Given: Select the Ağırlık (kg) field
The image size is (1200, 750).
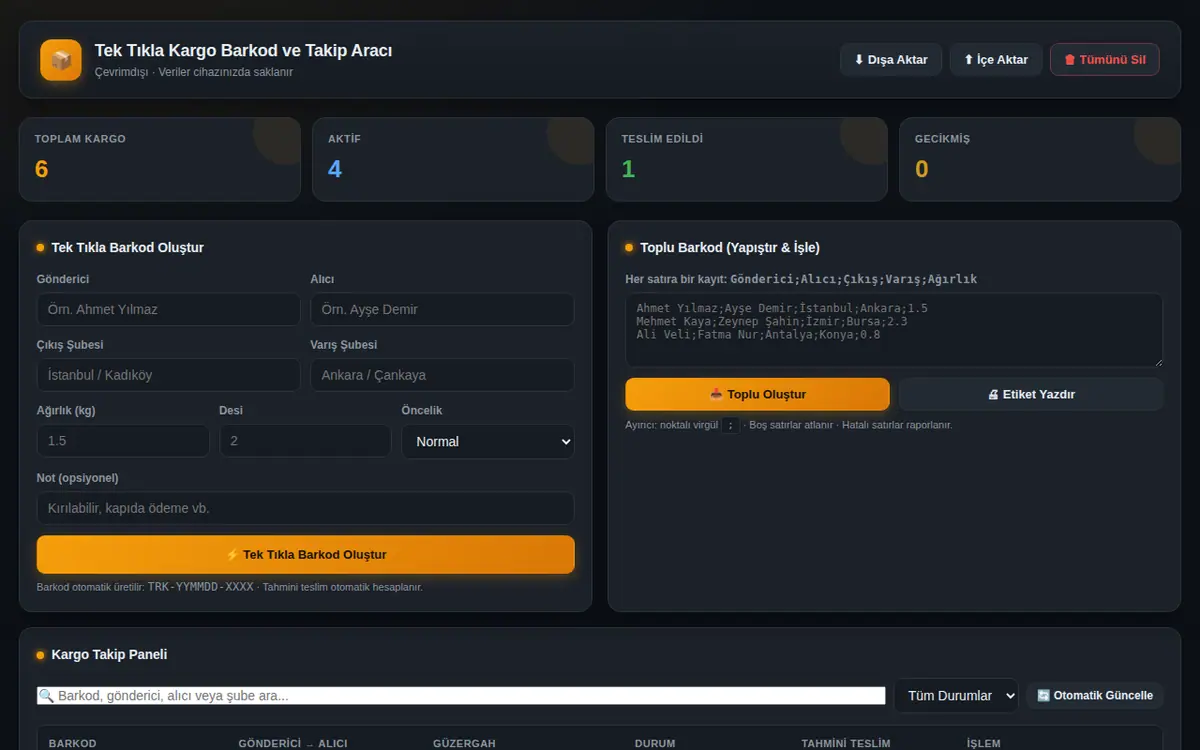Looking at the screenshot, I should [123, 441].
